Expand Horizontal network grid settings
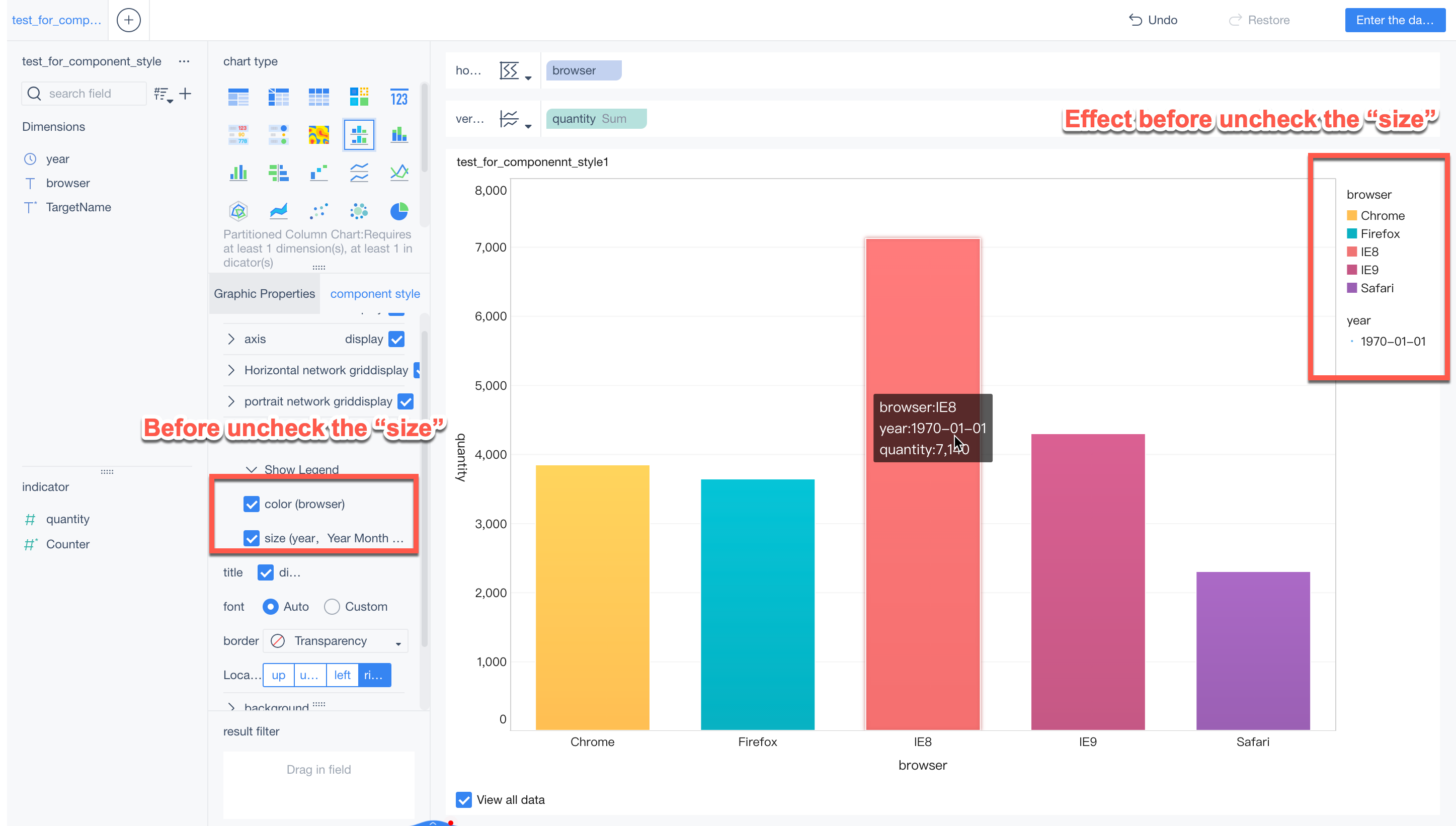The height and width of the screenshot is (826, 1456). (x=231, y=370)
